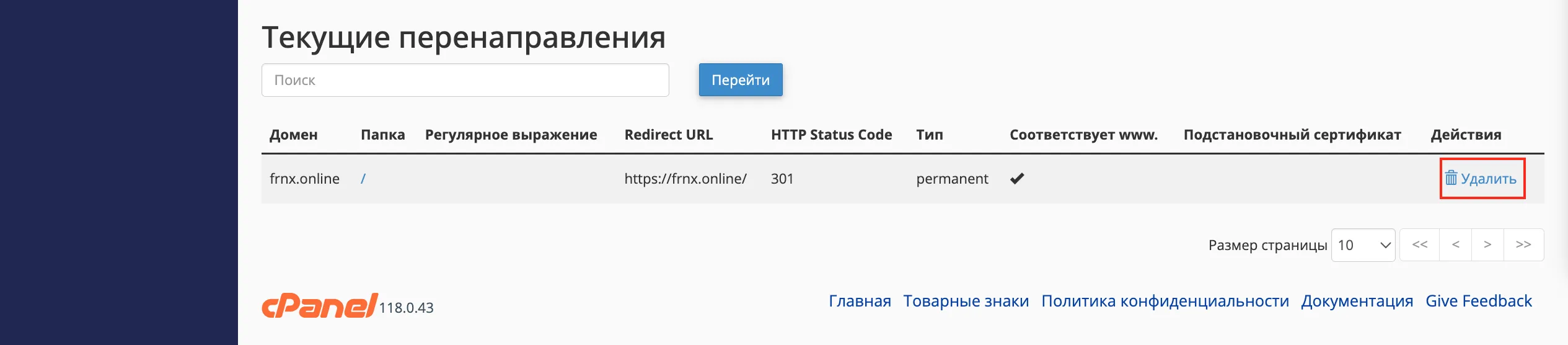Open the / folder link
This screenshot has height=345, width=1568.
pyautogui.click(x=363, y=179)
